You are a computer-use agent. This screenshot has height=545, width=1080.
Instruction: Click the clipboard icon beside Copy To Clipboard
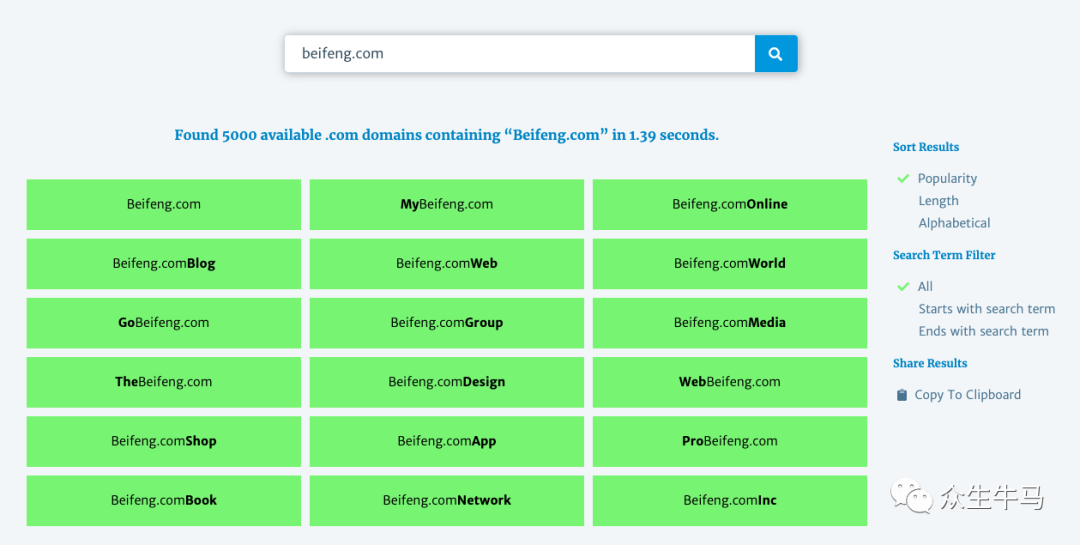coord(902,395)
